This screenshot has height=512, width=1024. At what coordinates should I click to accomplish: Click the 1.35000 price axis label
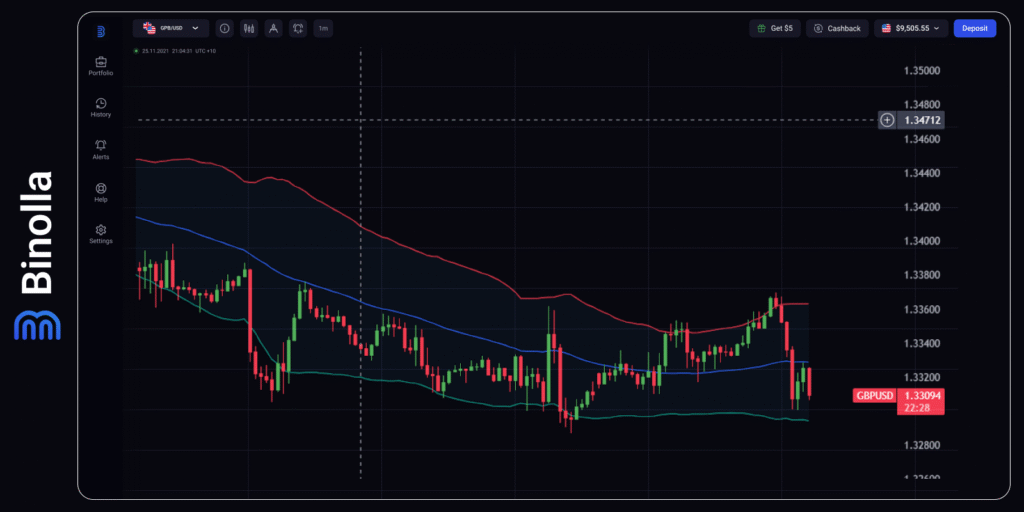(x=921, y=70)
